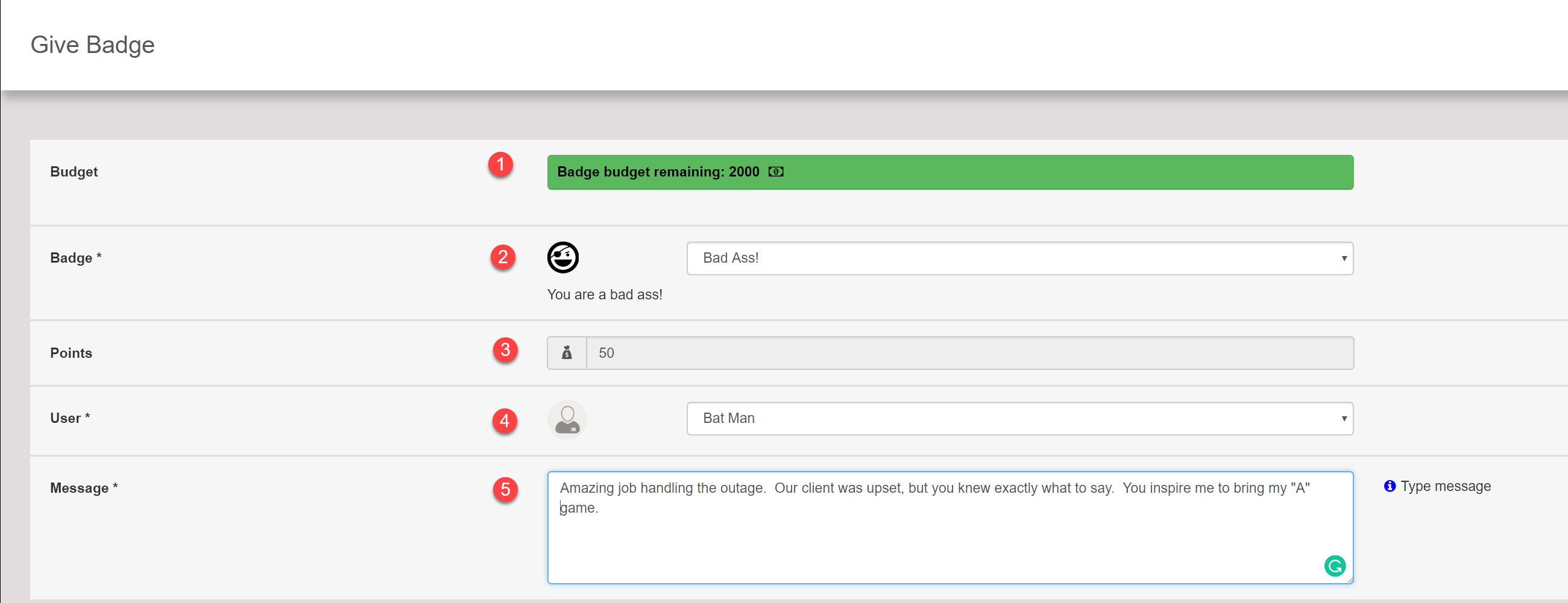
Task: Open the Bad Ass! badge dropdown
Action: click(1019, 258)
